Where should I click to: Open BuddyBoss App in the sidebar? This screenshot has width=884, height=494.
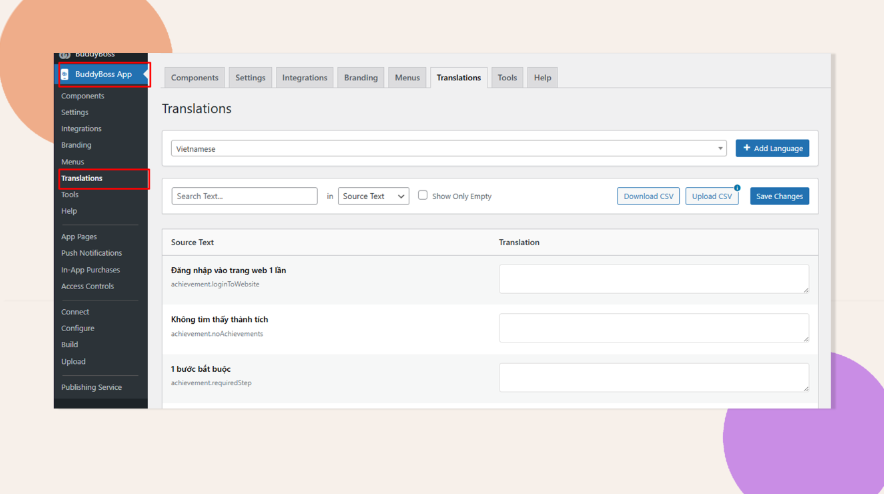tap(103, 74)
